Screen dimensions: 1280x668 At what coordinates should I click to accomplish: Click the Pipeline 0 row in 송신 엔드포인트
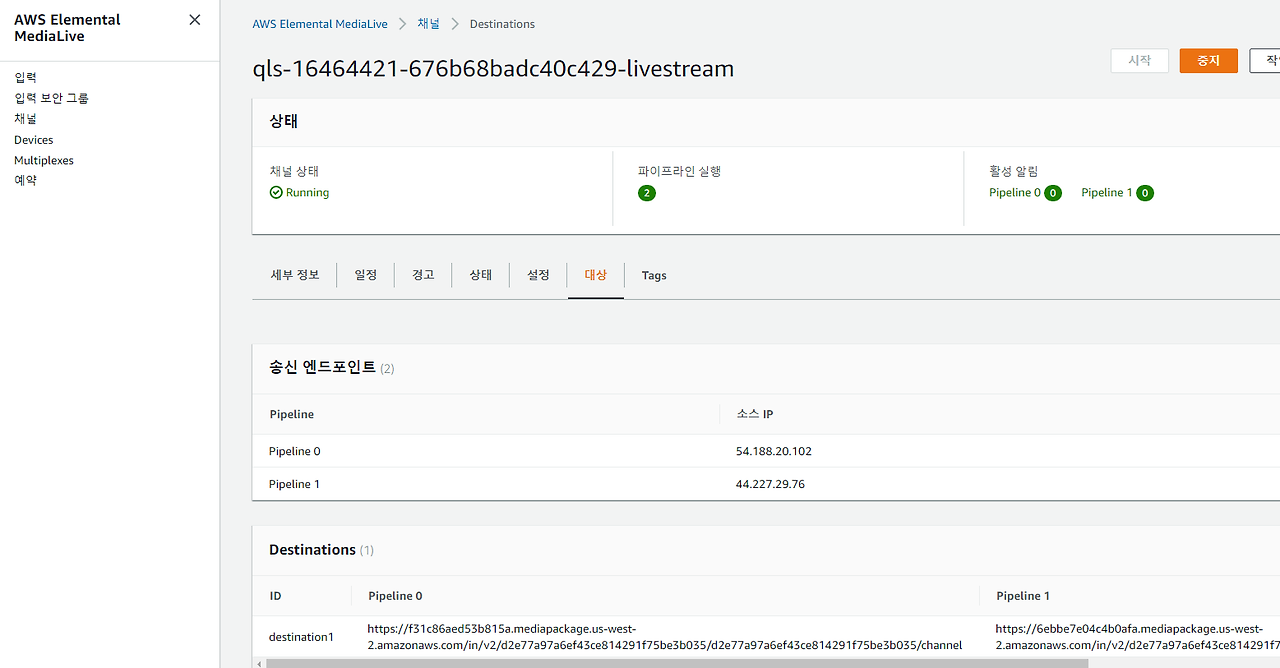click(766, 451)
